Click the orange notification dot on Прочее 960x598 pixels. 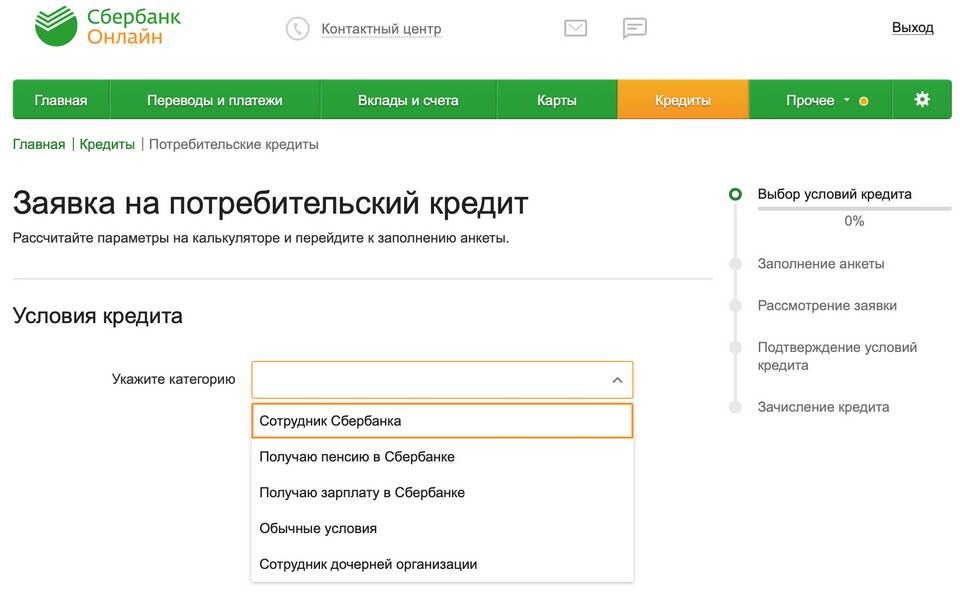pos(864,101)
